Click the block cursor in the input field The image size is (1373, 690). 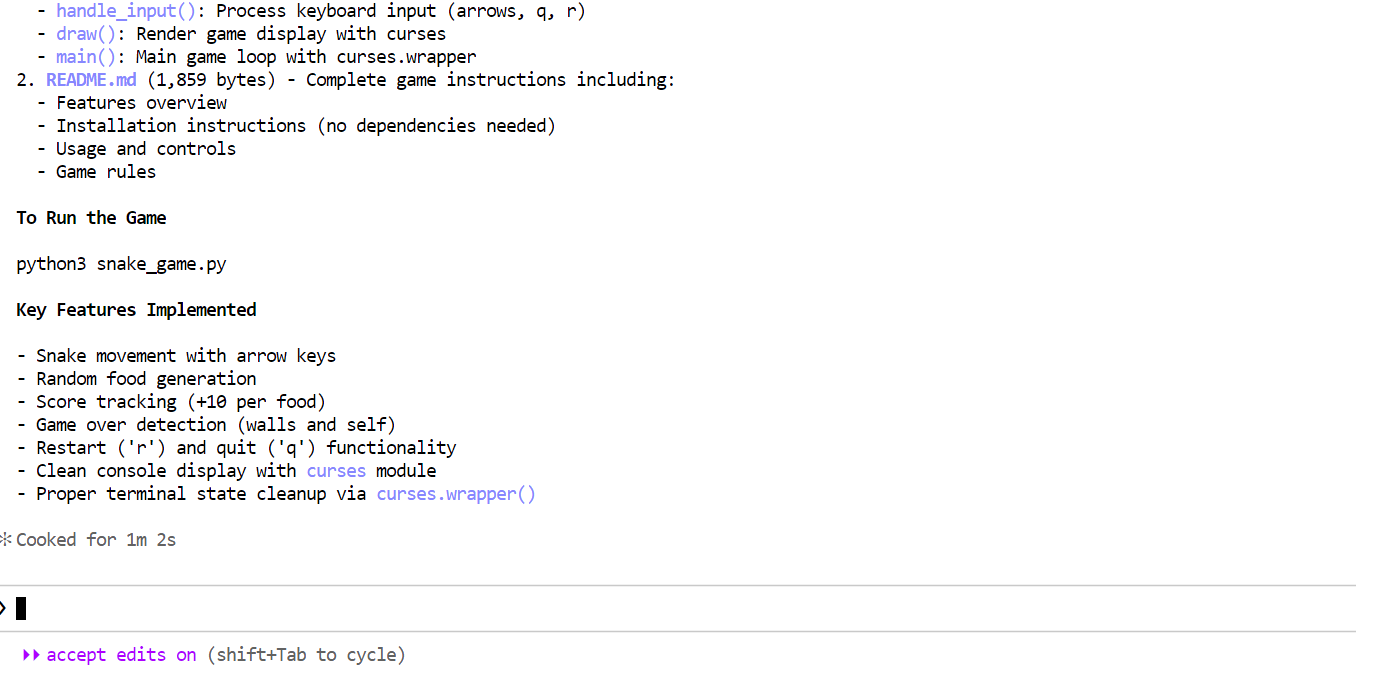pos(21,607)
